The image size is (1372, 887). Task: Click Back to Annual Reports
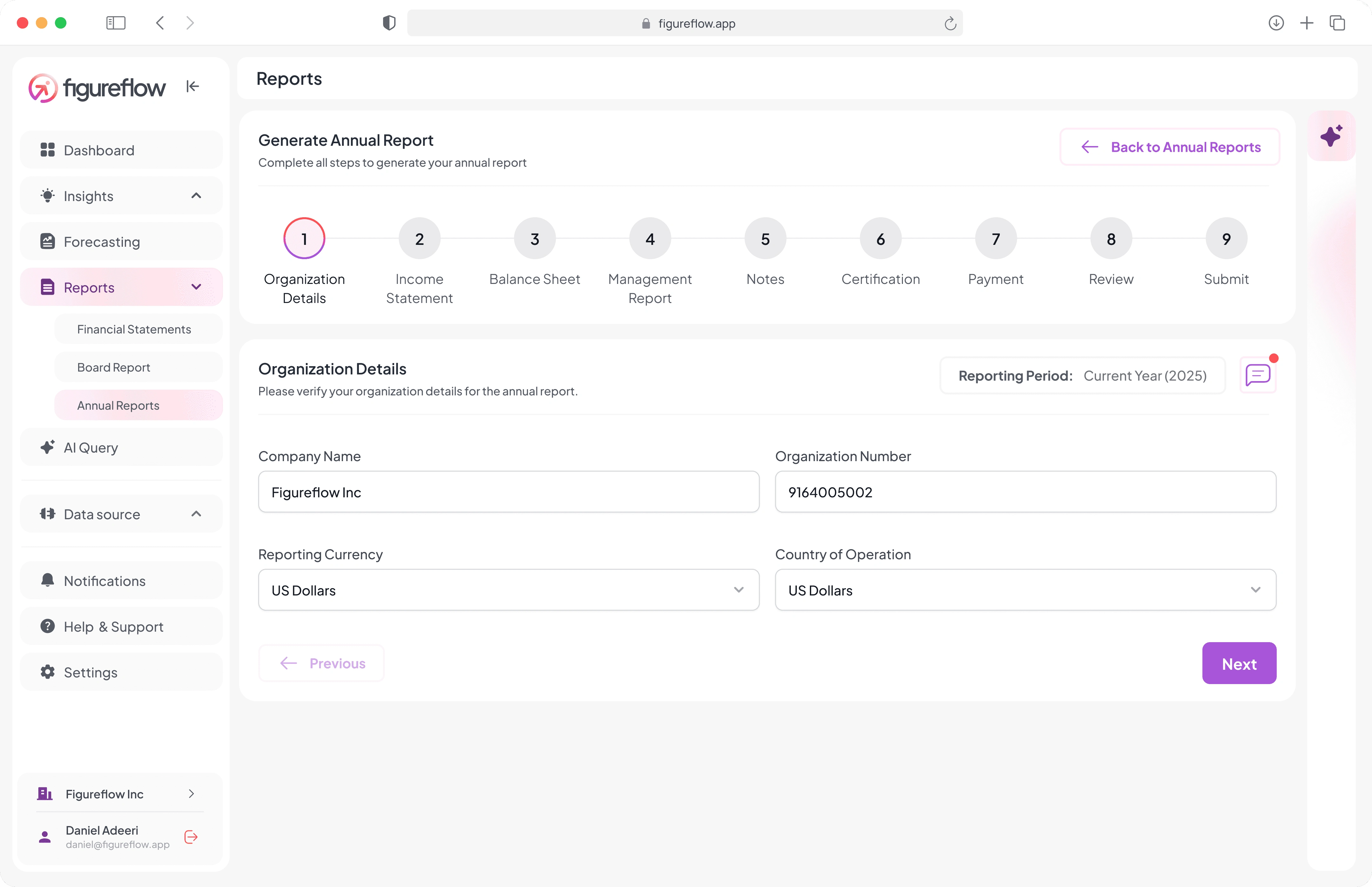(x=1170, y=147)
